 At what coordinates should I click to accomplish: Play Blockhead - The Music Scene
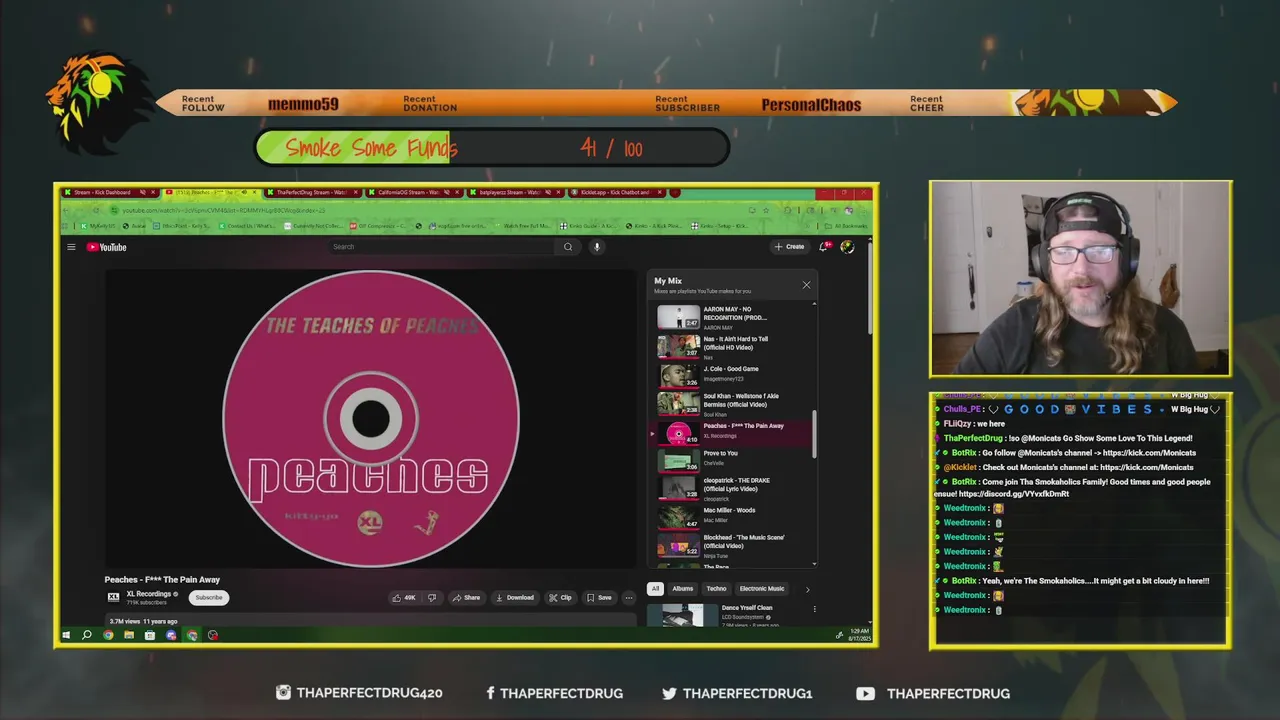point(730,545)
